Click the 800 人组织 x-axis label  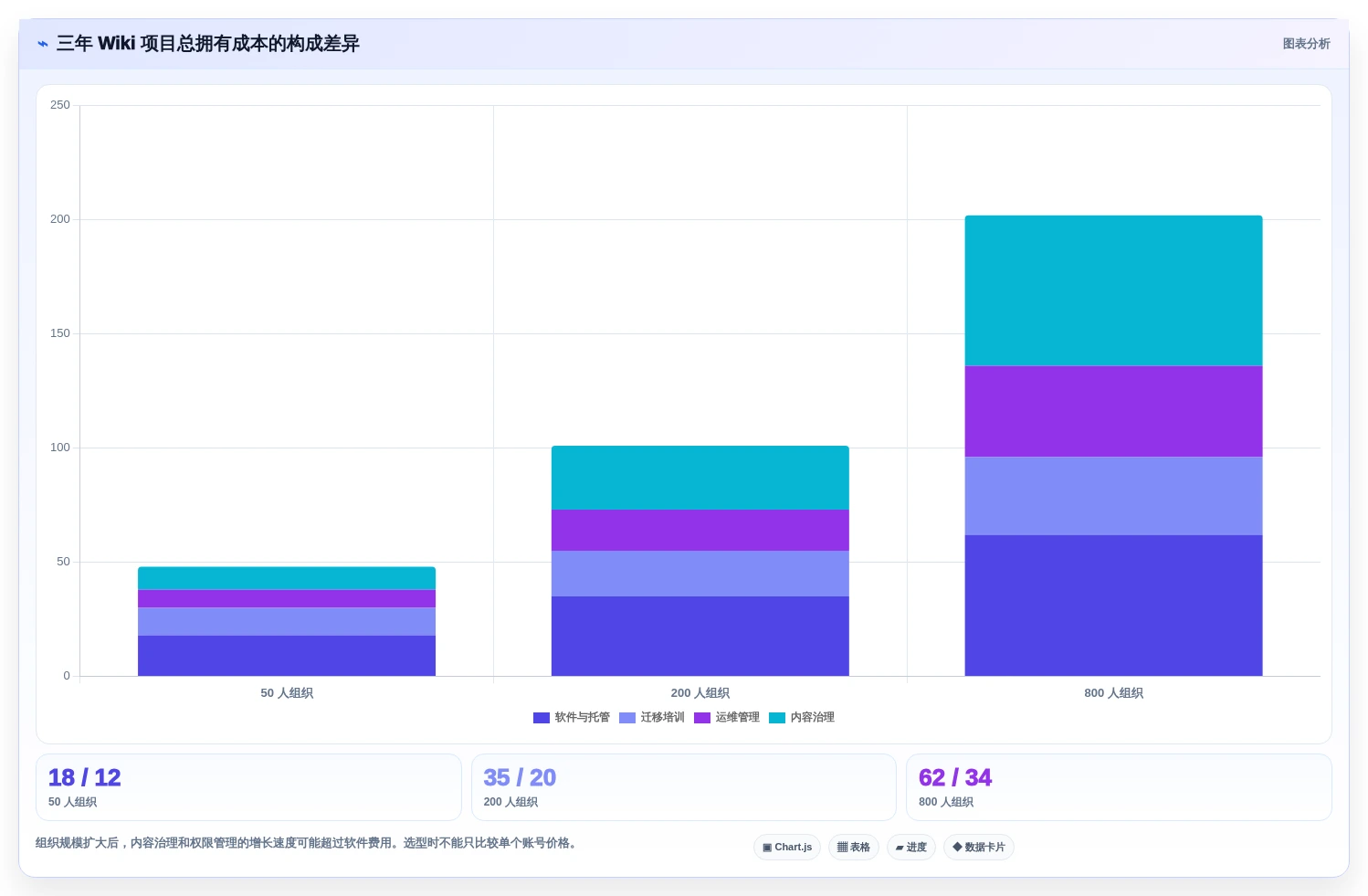[1113, 693]
